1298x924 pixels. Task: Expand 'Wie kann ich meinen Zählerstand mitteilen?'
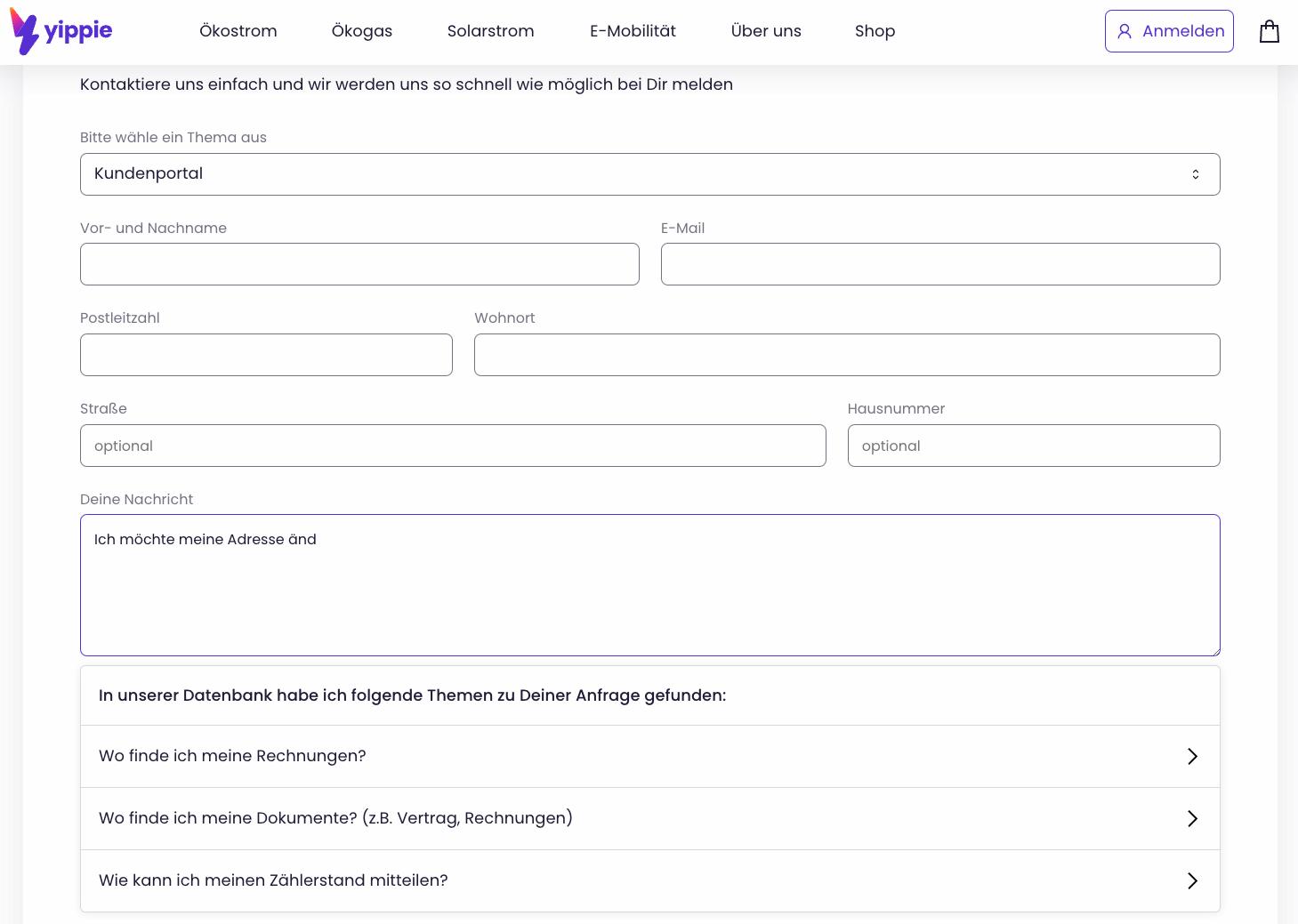tap(273, 880)
